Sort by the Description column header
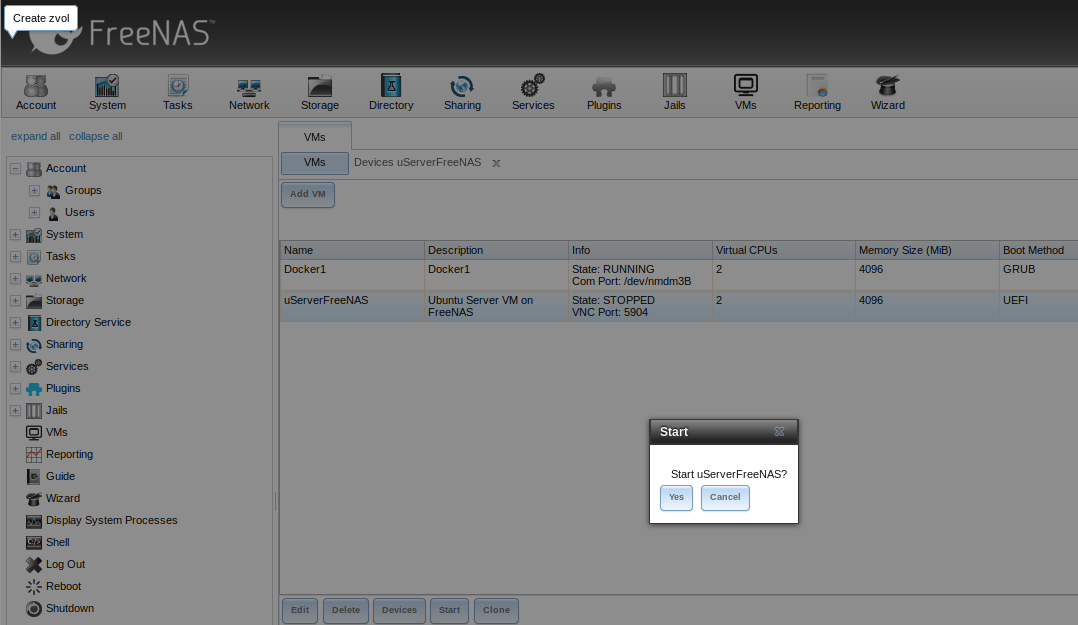The width and height of the screenshot is (1078, 625). click(496, 250)
